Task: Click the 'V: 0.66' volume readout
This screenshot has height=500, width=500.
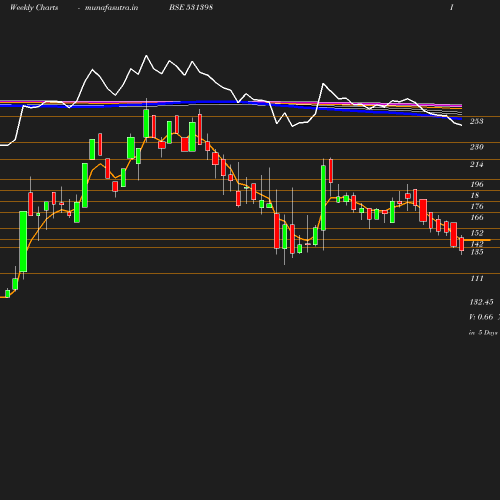Action: [481, 317]
